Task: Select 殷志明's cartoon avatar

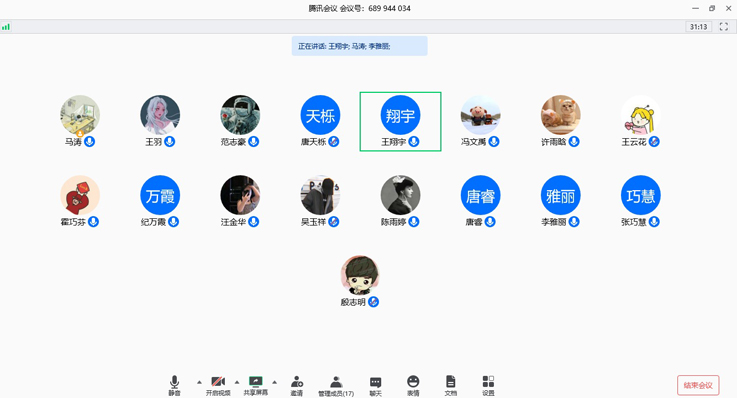Action: click(x=360, y=275)
